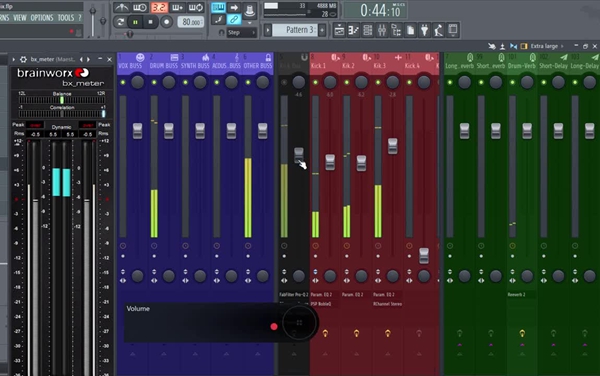
Task: Click the smiley icon on VOX BUSS
Action: [140, 57]
